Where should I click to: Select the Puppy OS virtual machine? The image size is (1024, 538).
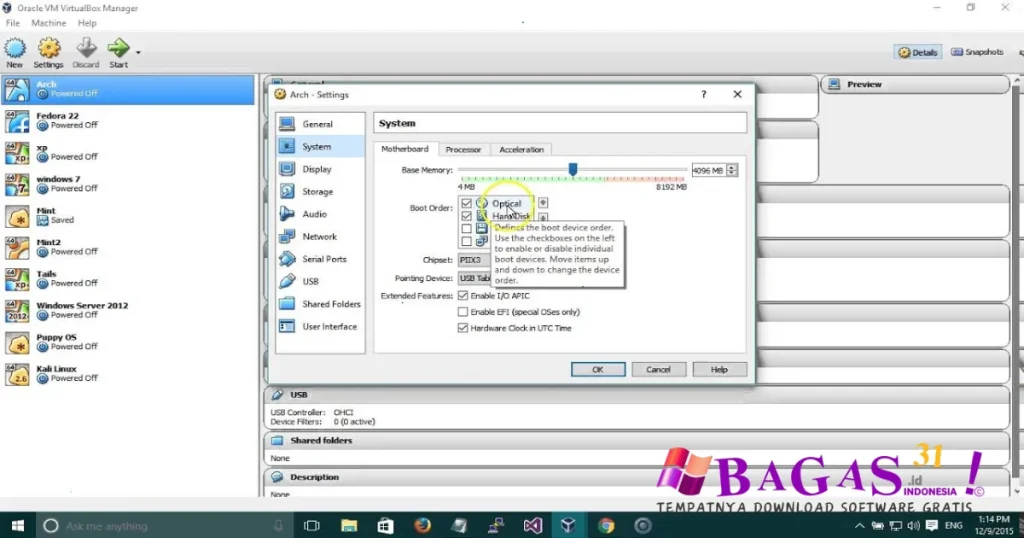point(127,342)
